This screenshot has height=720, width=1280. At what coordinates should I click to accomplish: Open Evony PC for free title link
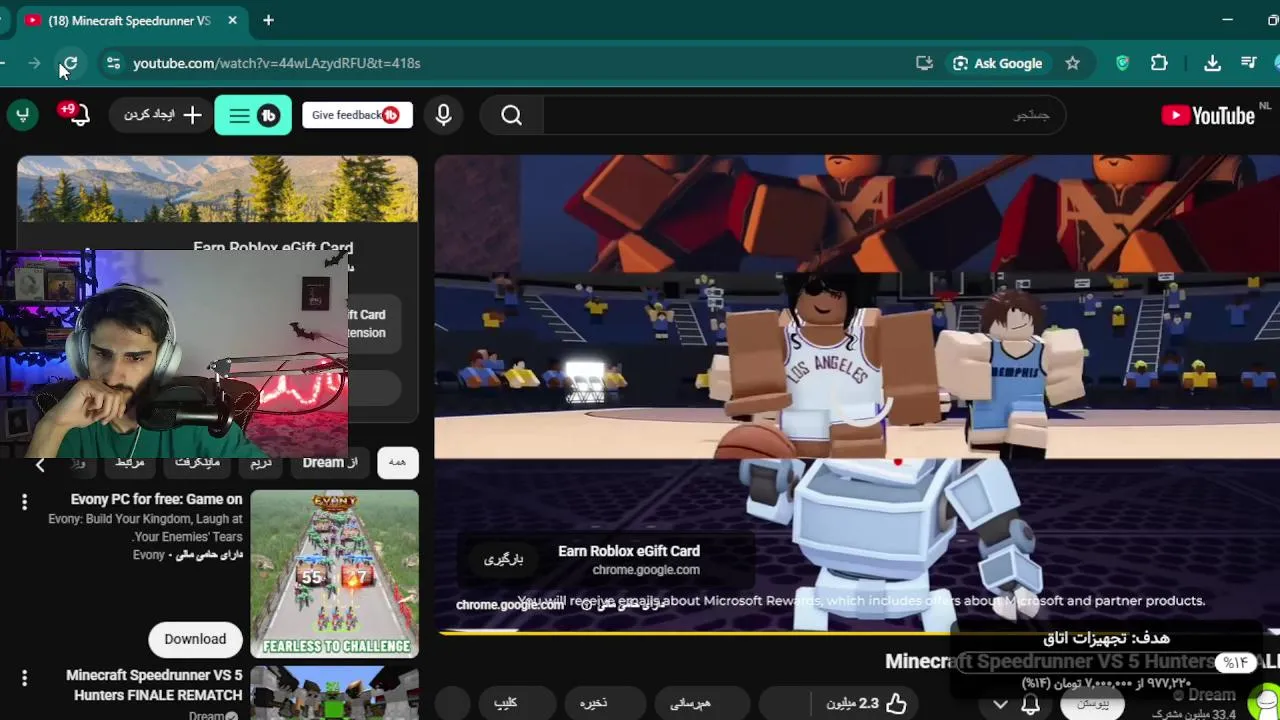[156, 499]
